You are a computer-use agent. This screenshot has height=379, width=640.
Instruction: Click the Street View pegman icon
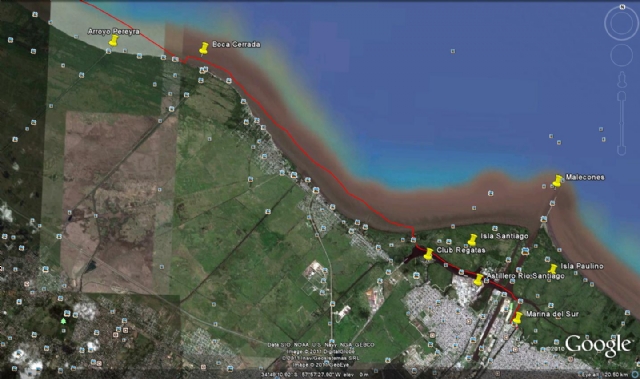click(x=622, y=80)
